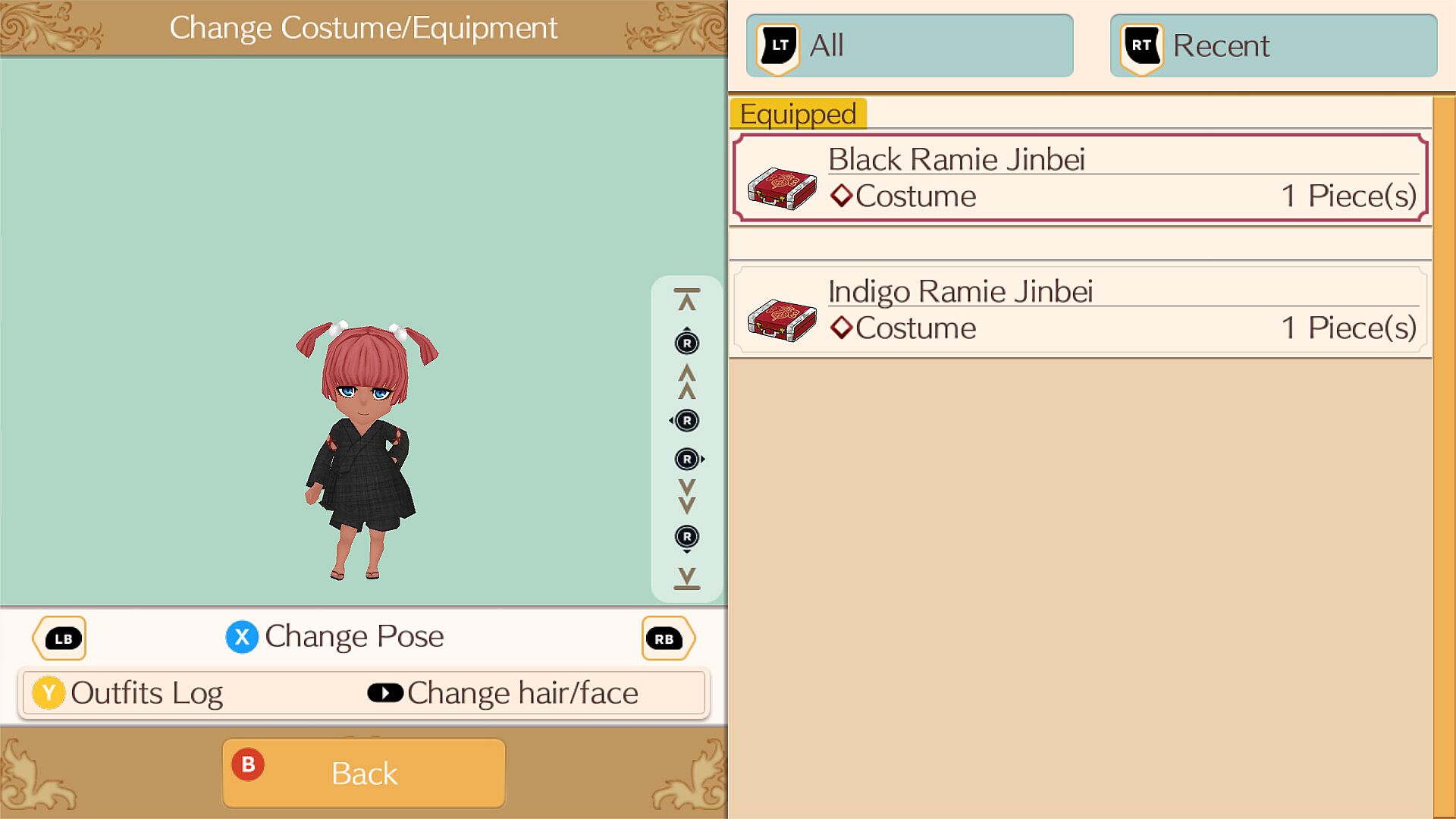The width and height of the screenshot is (1456, 819).
Task: Rotate character right with R stick icon
Action: click(x=689, y=459)
